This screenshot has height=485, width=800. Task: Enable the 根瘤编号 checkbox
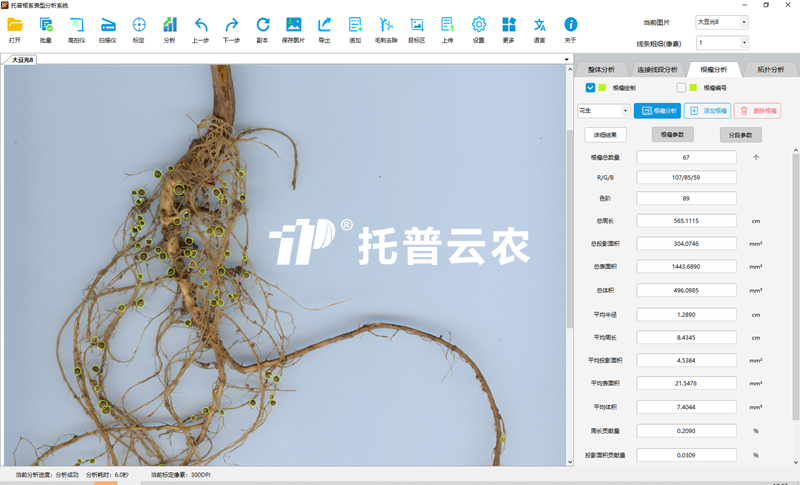(681, 88)
